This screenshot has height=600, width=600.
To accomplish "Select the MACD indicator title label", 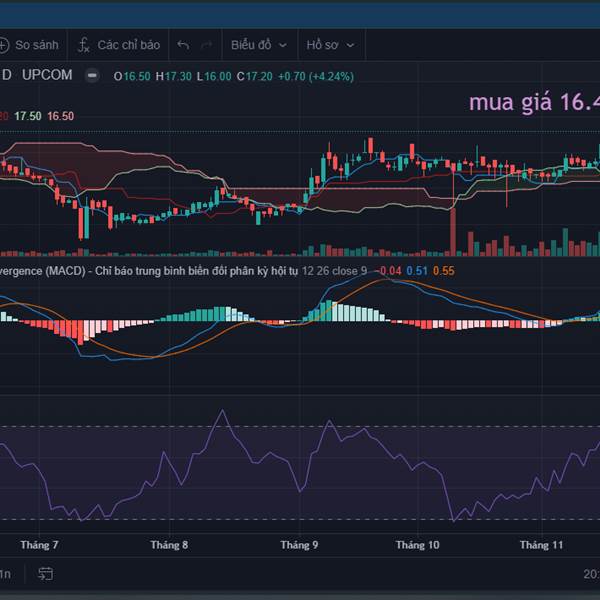I will pos(148,271).
